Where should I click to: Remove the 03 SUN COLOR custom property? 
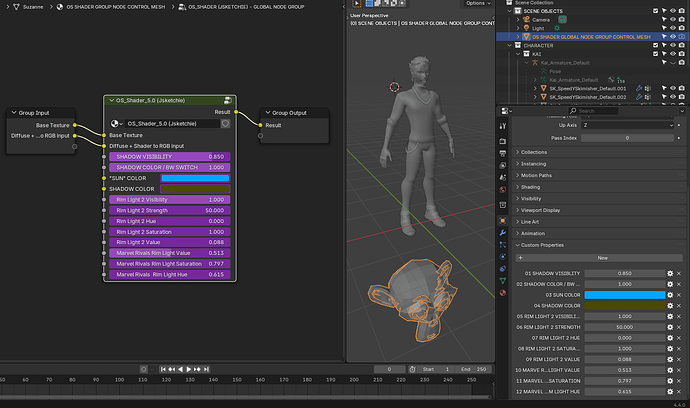coord(679,295)
